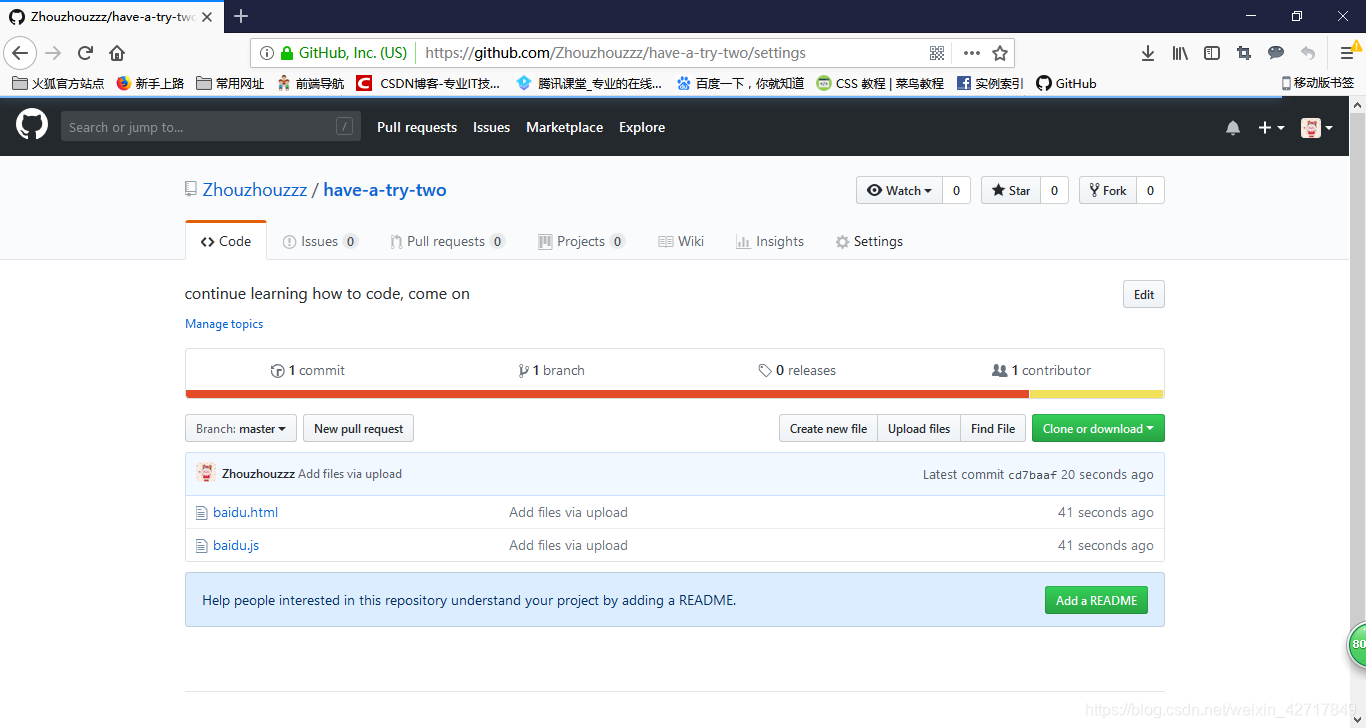Click Pull requests in the top navigation
The image size is (1366, 728).
coord(417,127)
